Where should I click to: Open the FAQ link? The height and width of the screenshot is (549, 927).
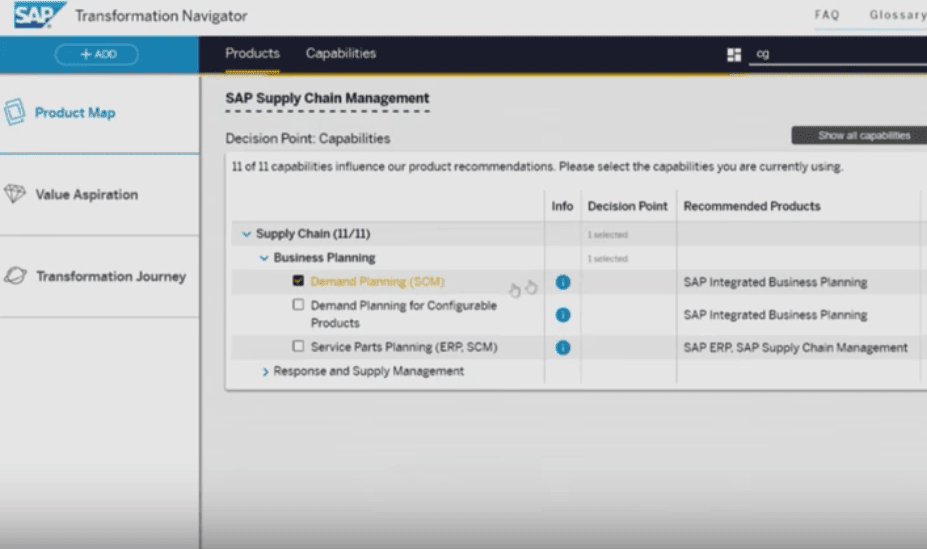826,15
